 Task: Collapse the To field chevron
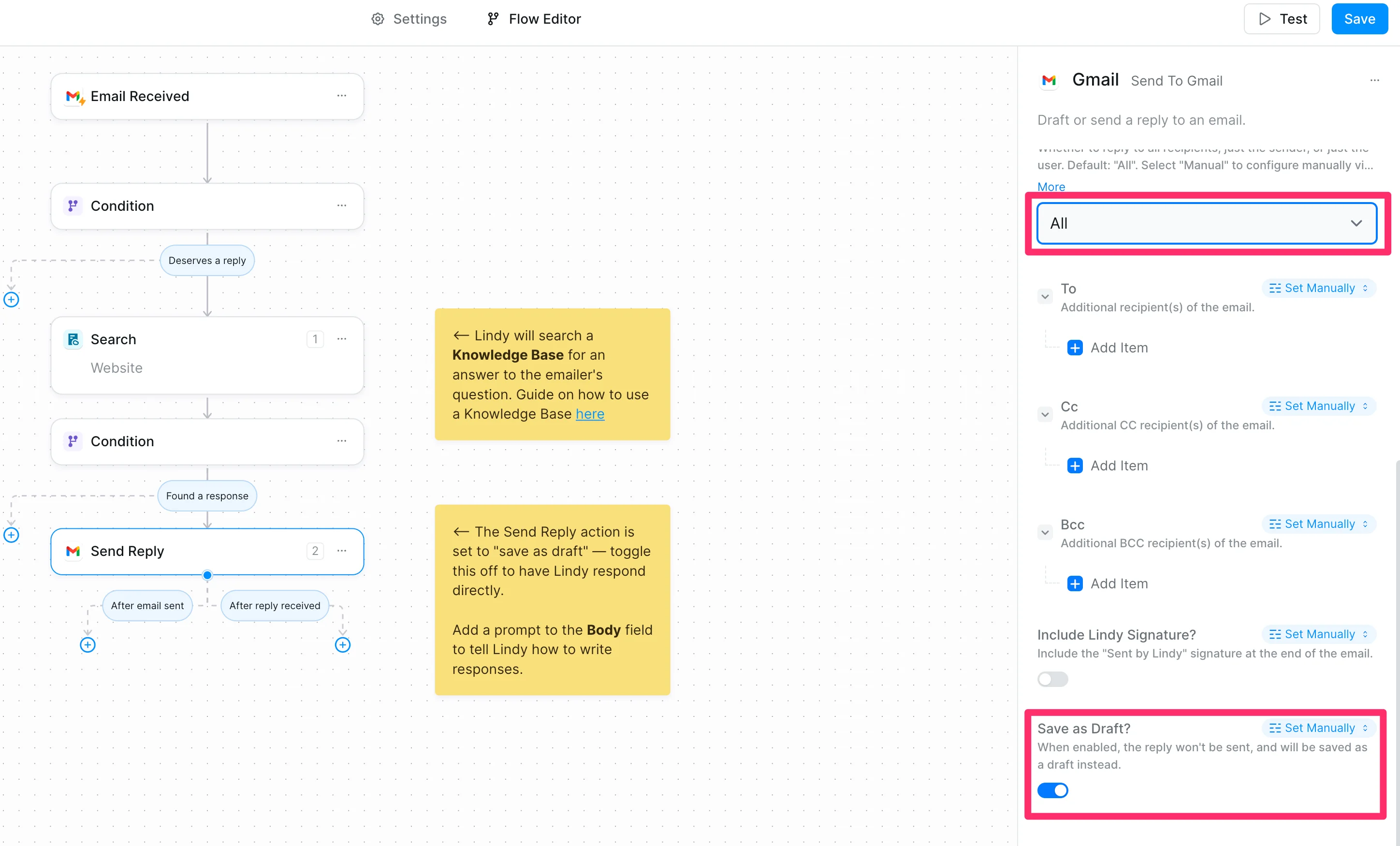tap(1045, 296)
